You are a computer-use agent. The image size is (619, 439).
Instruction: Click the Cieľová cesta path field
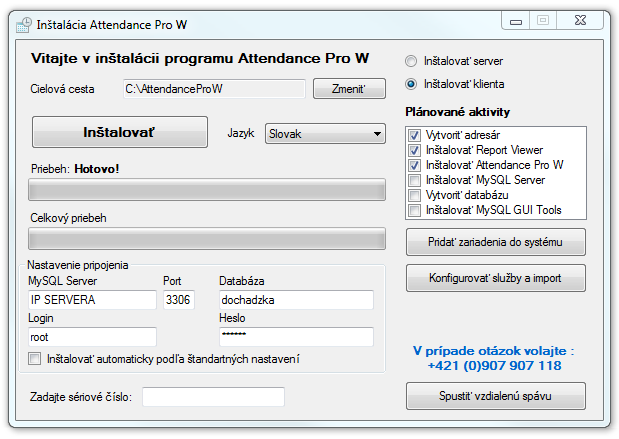point(214,89)
